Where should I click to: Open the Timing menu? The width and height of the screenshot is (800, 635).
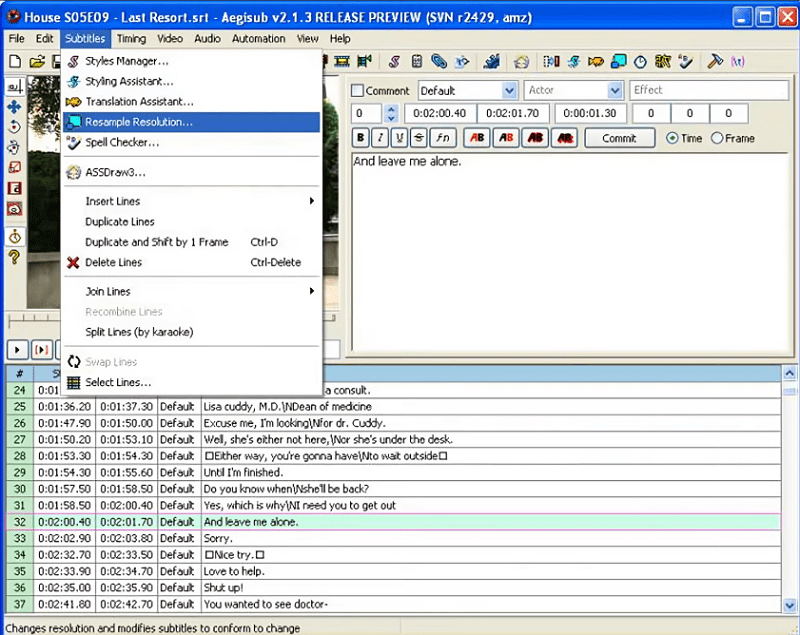coord(131,38)
